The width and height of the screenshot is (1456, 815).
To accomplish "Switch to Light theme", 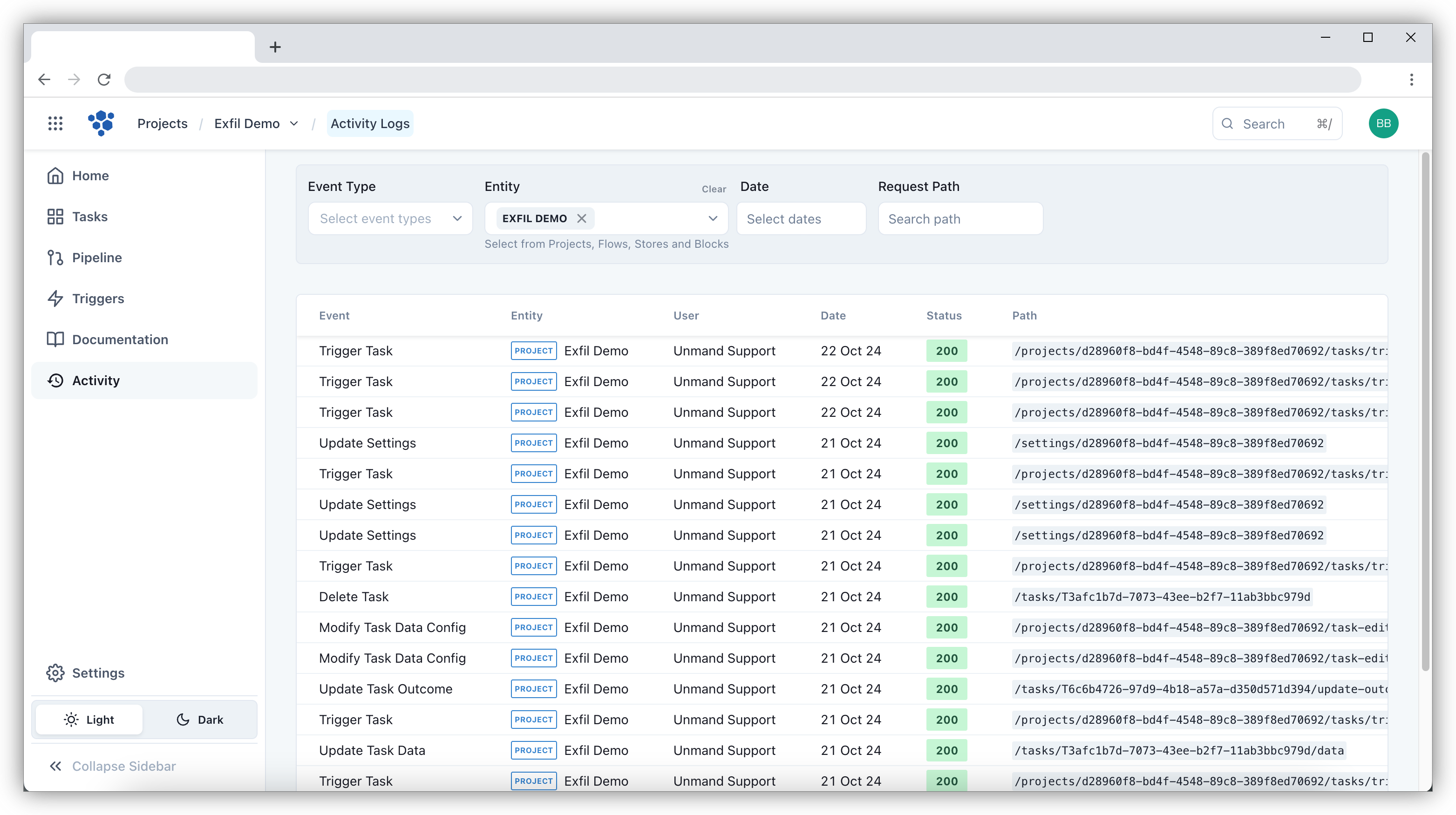I will tap(89, 720).
